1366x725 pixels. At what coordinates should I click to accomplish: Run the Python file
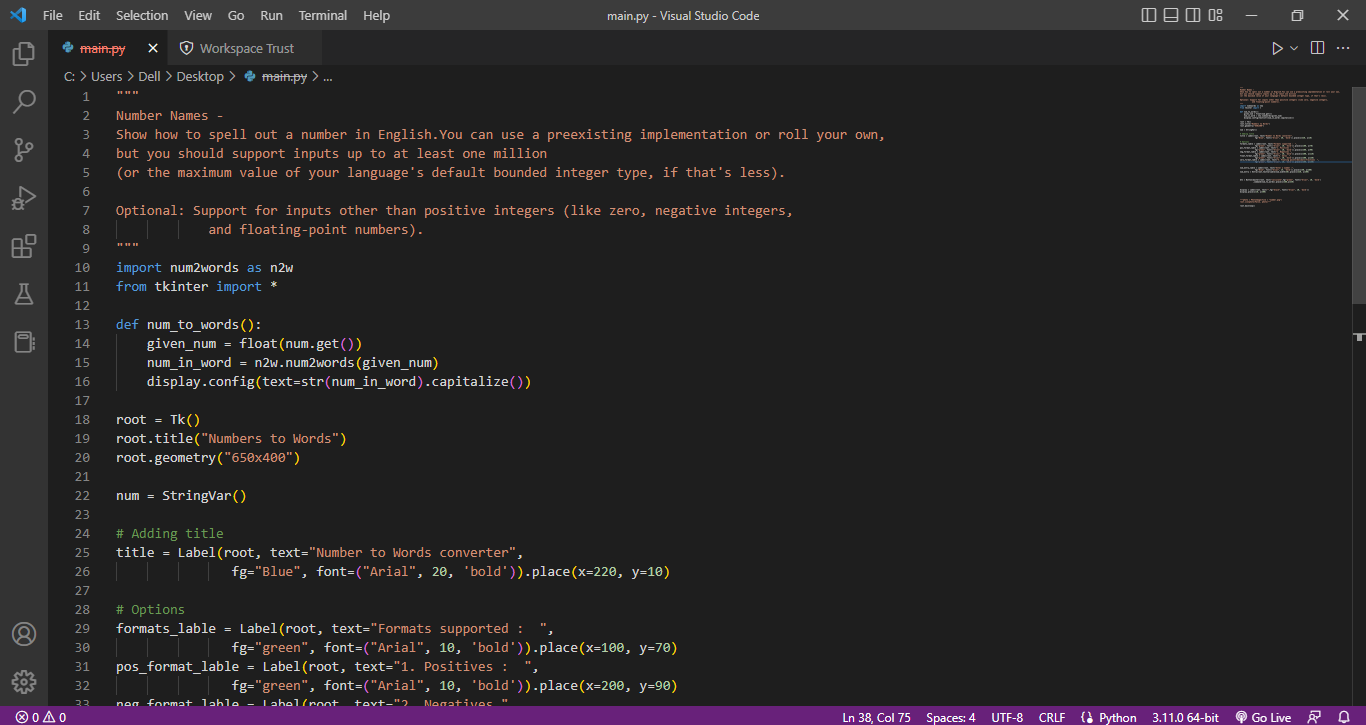tap(1277, 48)
